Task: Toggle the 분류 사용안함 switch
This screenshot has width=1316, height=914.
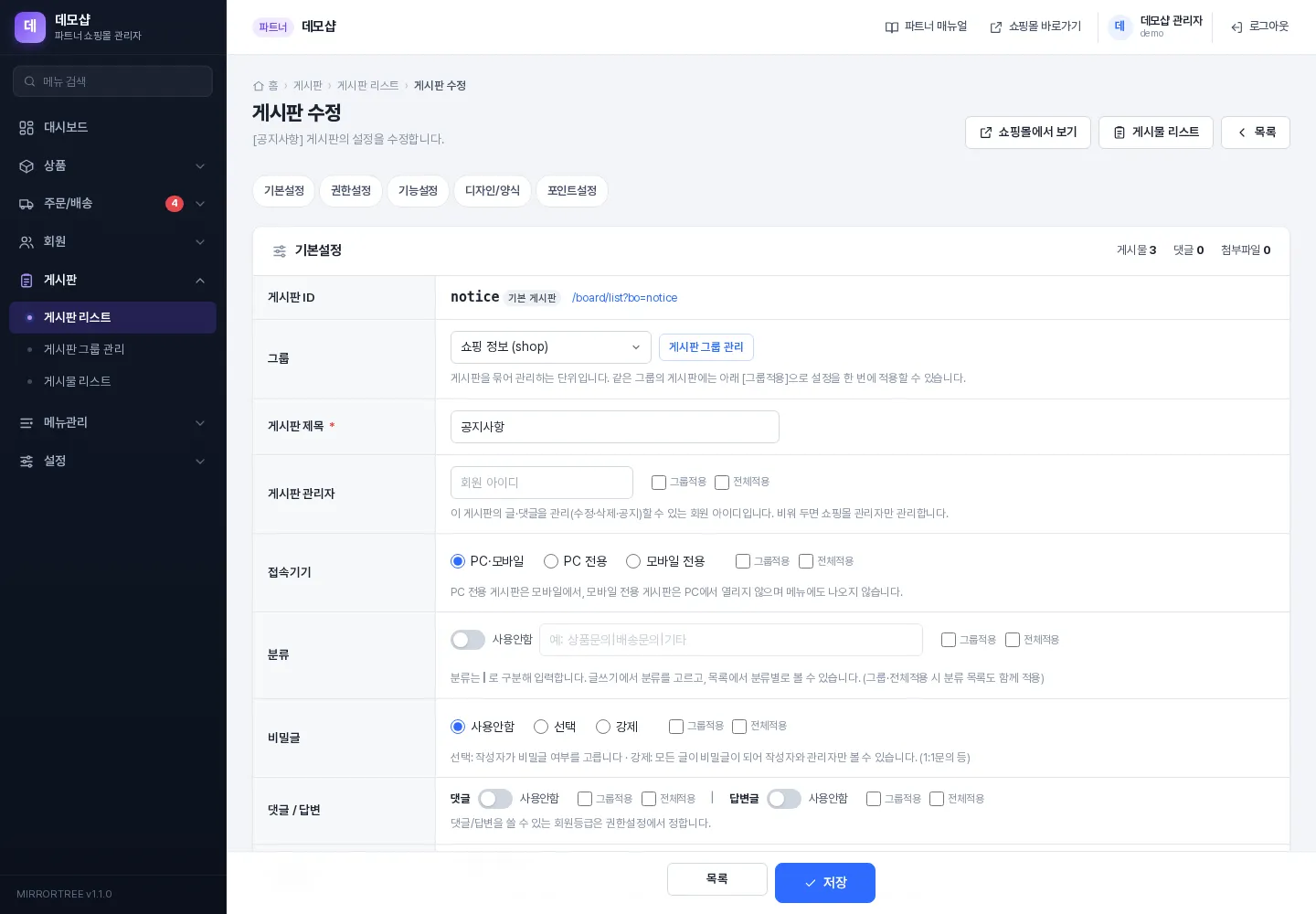Action: pos(468,640)
